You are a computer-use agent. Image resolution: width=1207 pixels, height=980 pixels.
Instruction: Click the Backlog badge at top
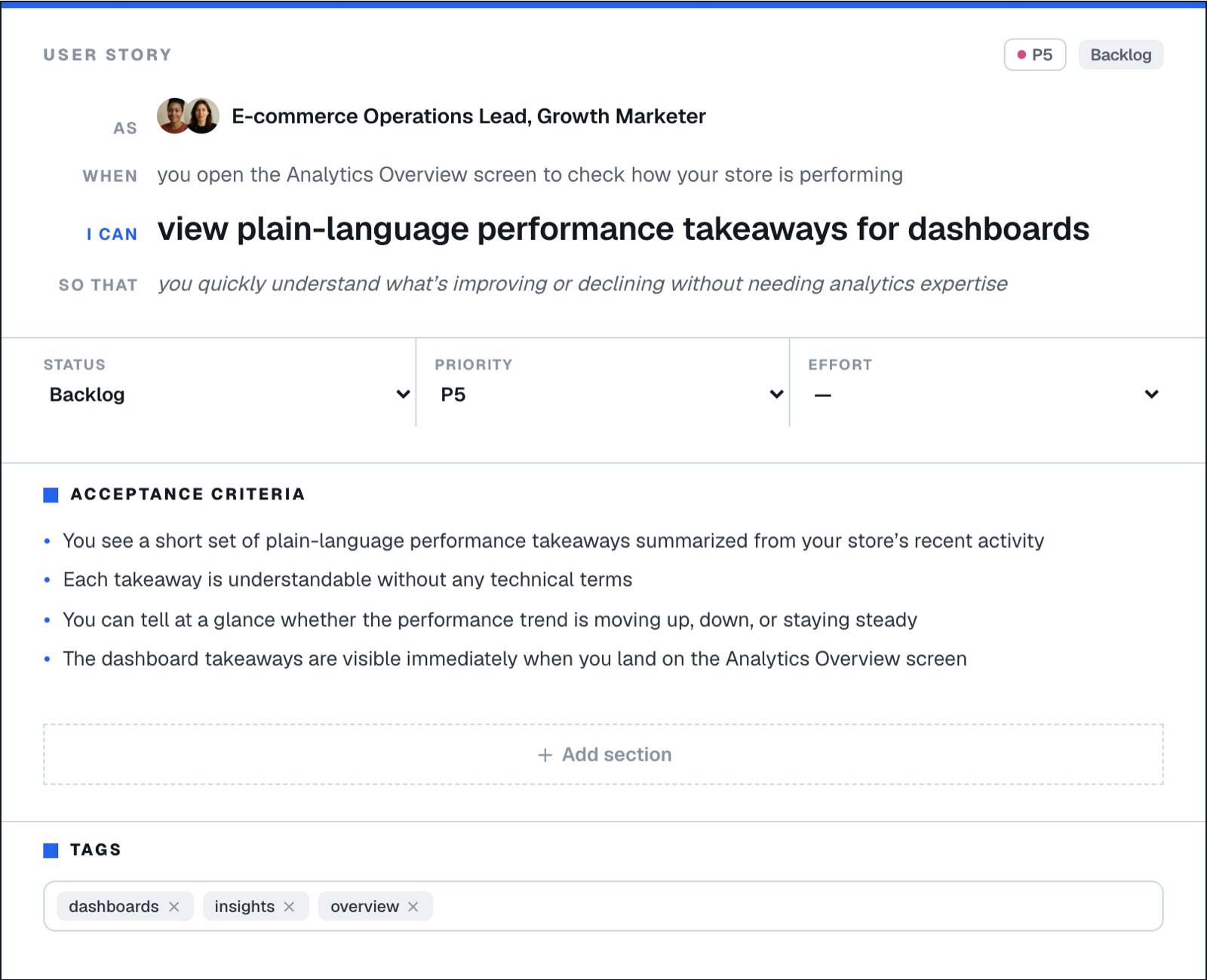tap(1121, 55)
